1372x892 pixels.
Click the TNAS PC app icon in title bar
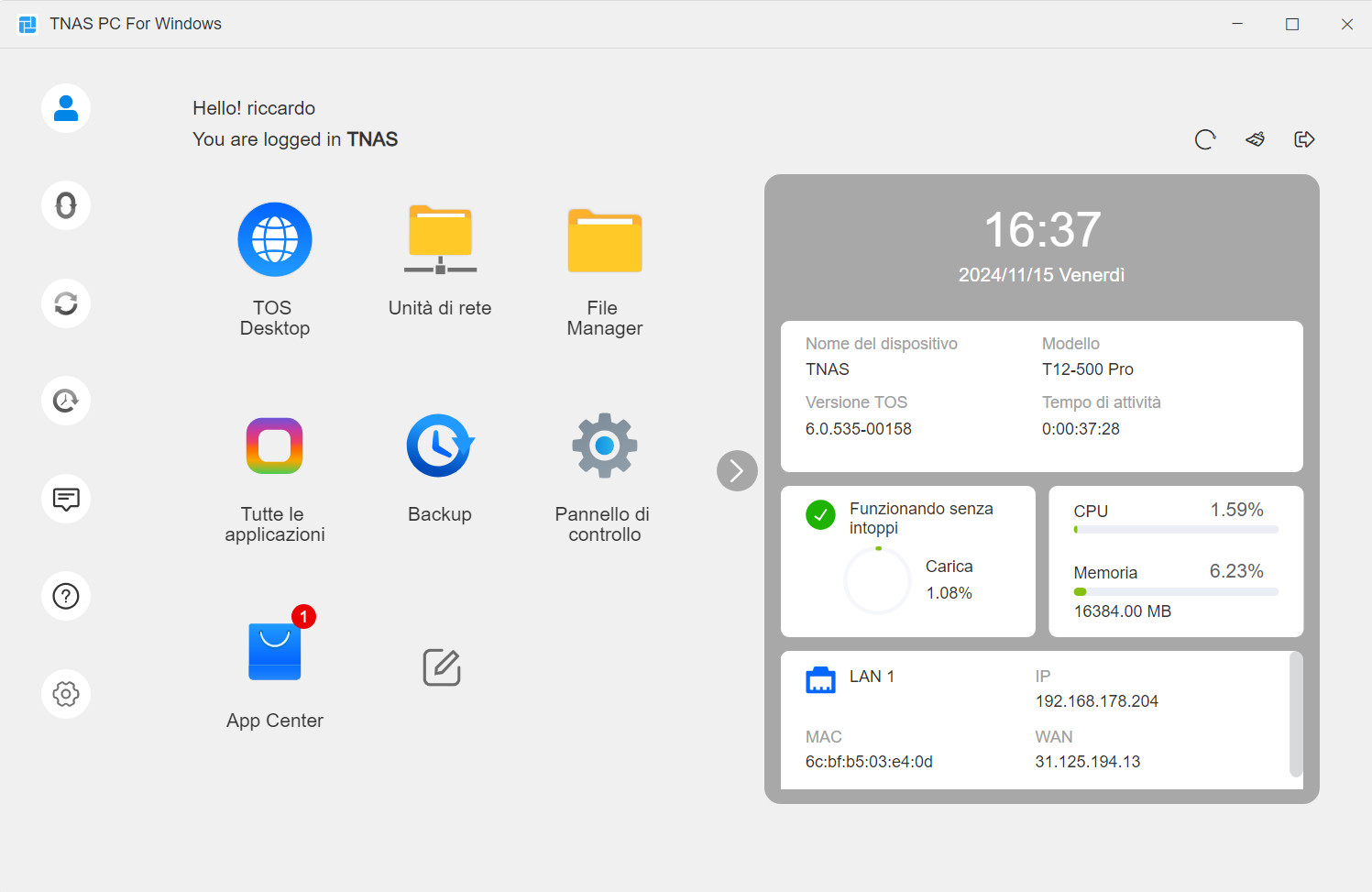click(x=27, y=24)
